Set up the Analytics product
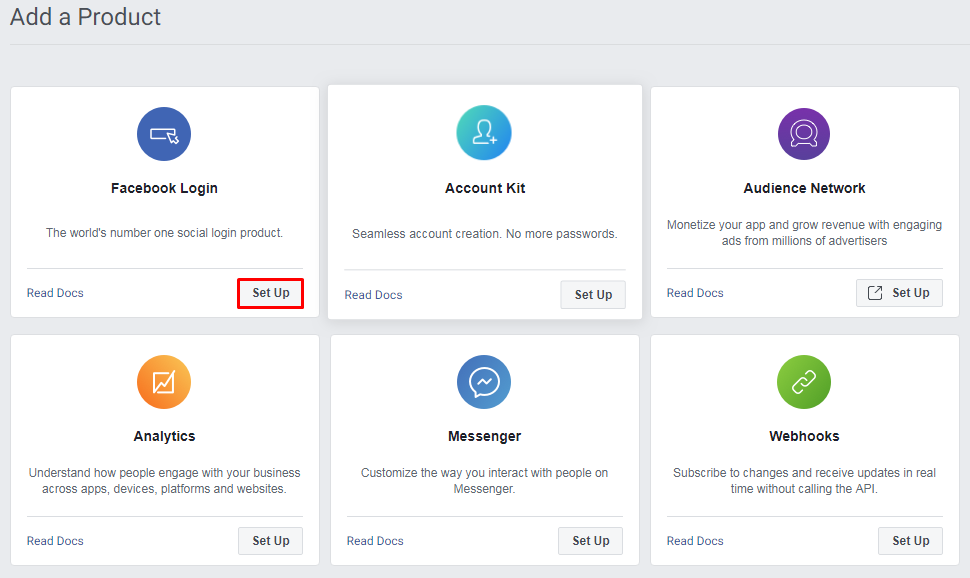The height and width of the screenshot is (578, 970). [x=270, y=541]
